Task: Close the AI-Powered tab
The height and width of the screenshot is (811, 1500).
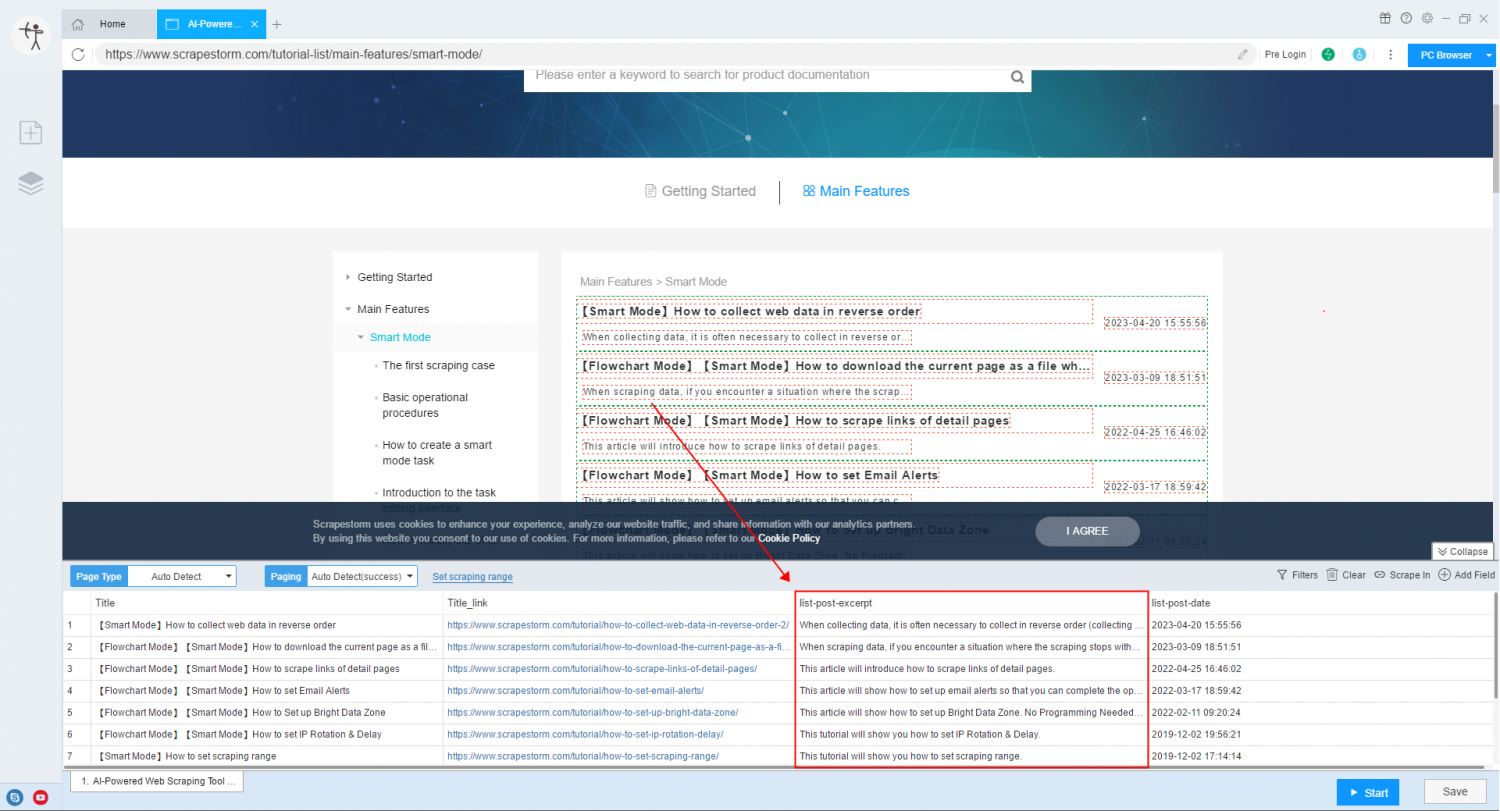Action: coord(254,24)
